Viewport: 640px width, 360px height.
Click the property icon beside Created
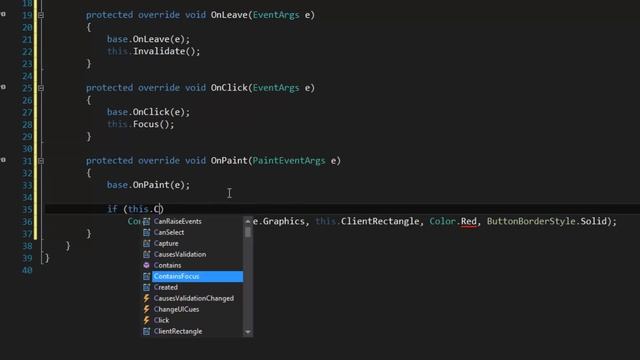[147, 287]
